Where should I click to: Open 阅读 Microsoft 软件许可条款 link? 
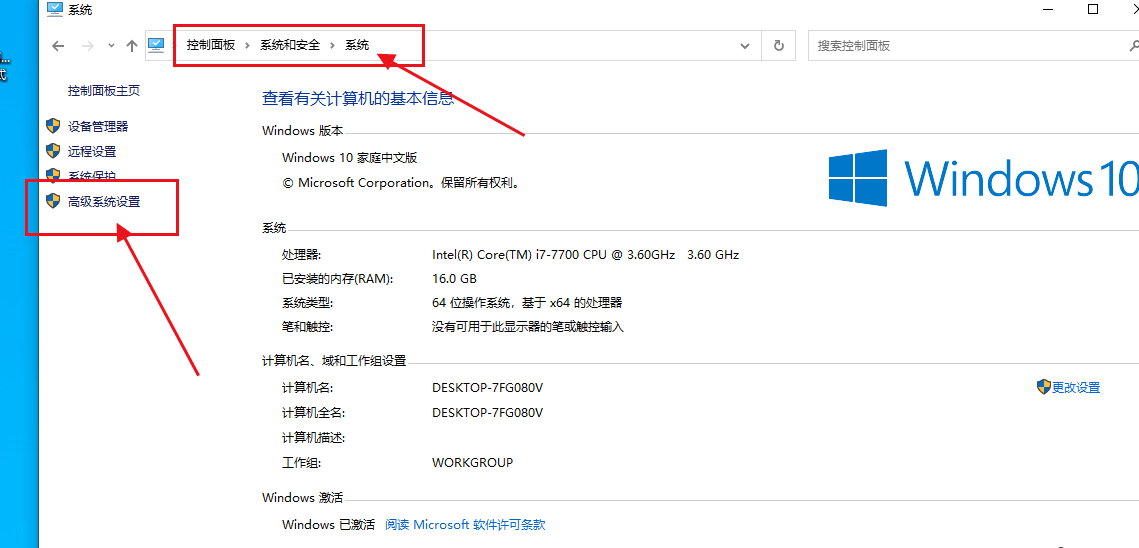(465, 524)
